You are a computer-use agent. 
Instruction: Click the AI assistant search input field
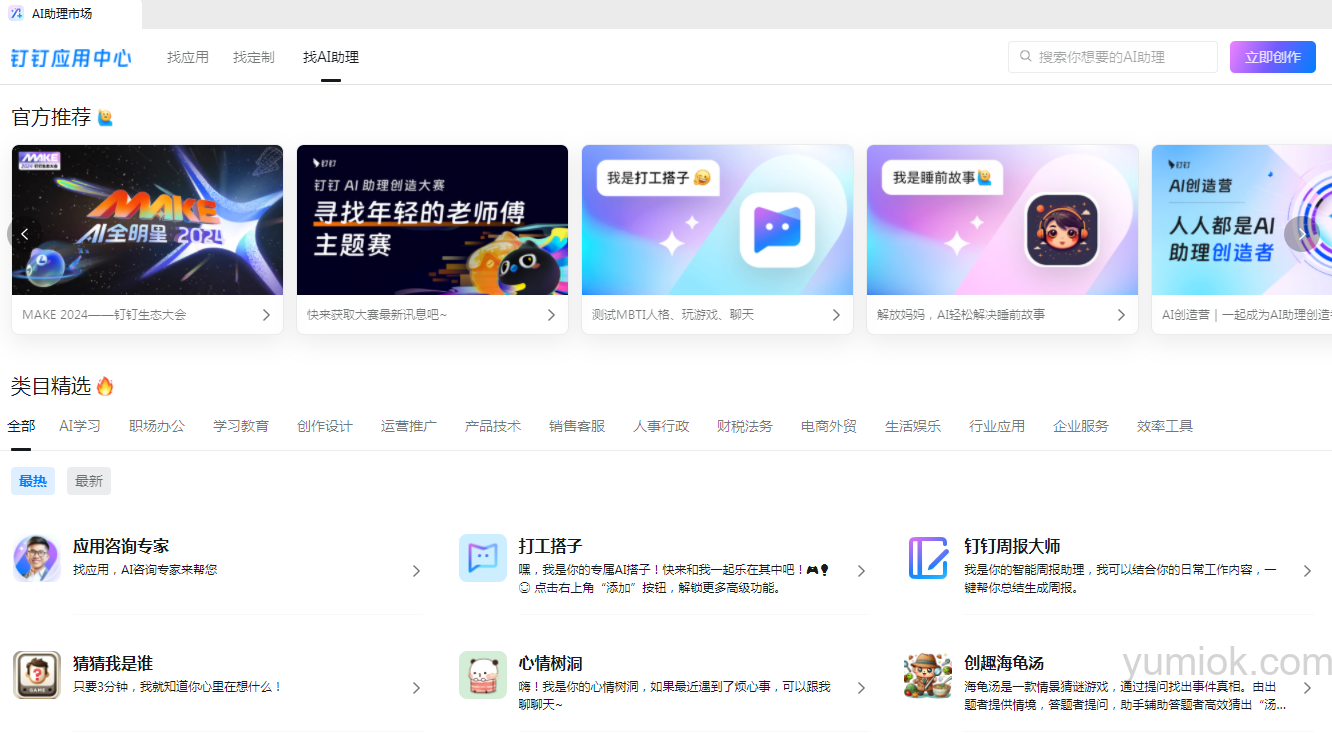coord(1112,57)
